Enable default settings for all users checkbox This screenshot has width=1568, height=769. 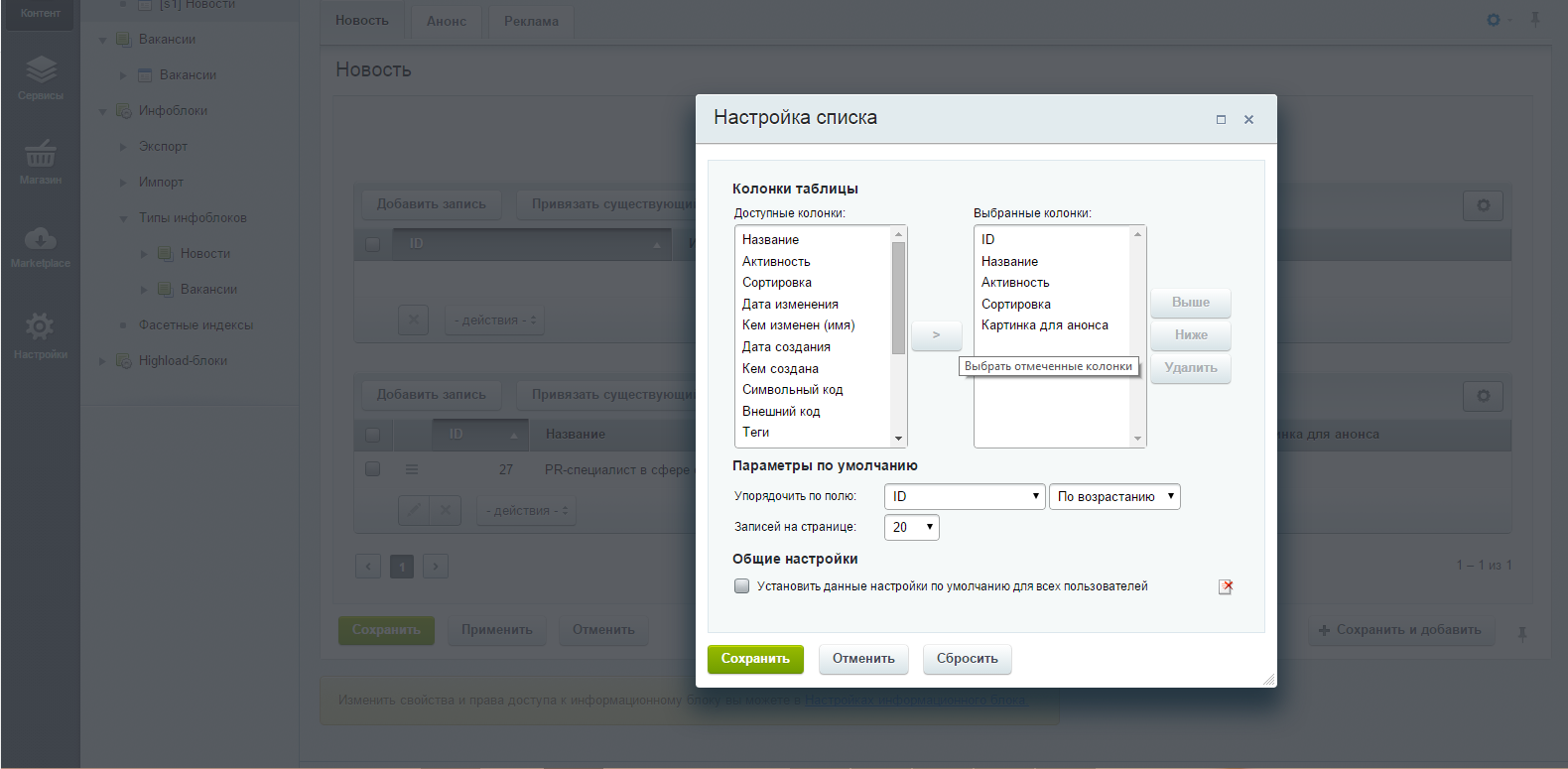coord(741,586)
